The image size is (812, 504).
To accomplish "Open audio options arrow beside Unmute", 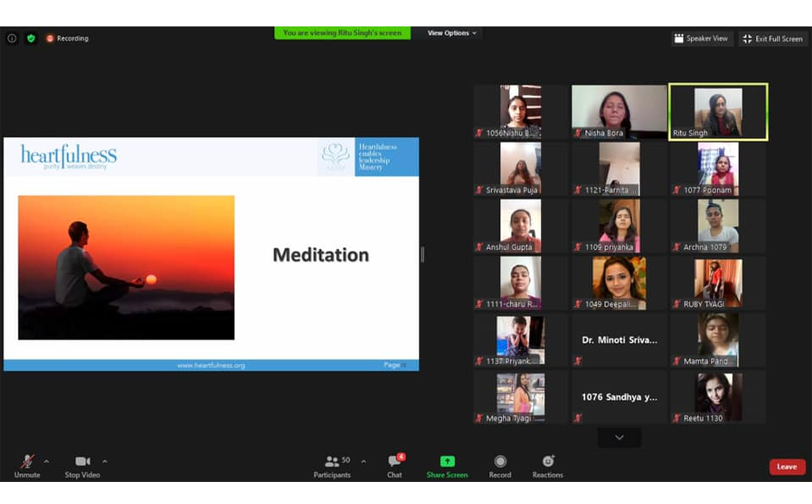I will [46, 461].
